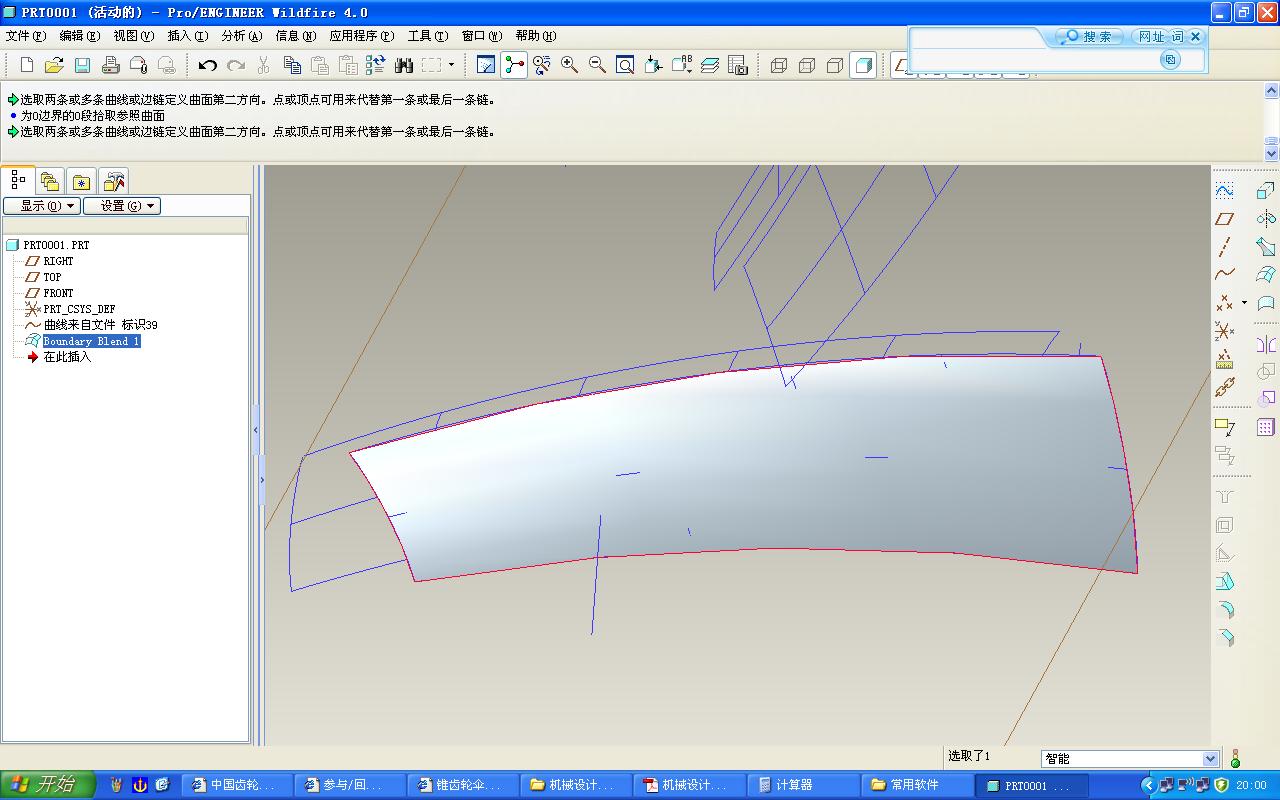Click the 网址 button in the search bar
Image resolution: width=1280 pixels, height=800 pixels.
pos(1151,37)
